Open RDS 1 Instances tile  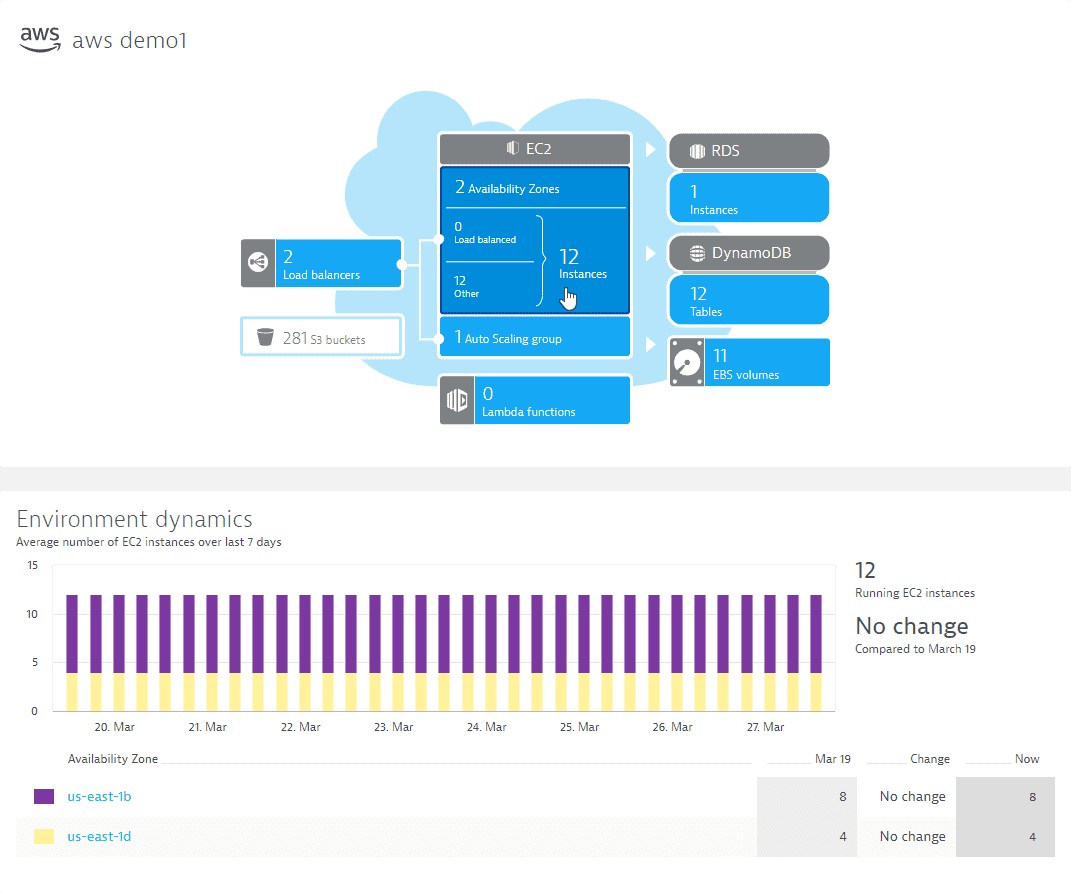pos(749,198)
